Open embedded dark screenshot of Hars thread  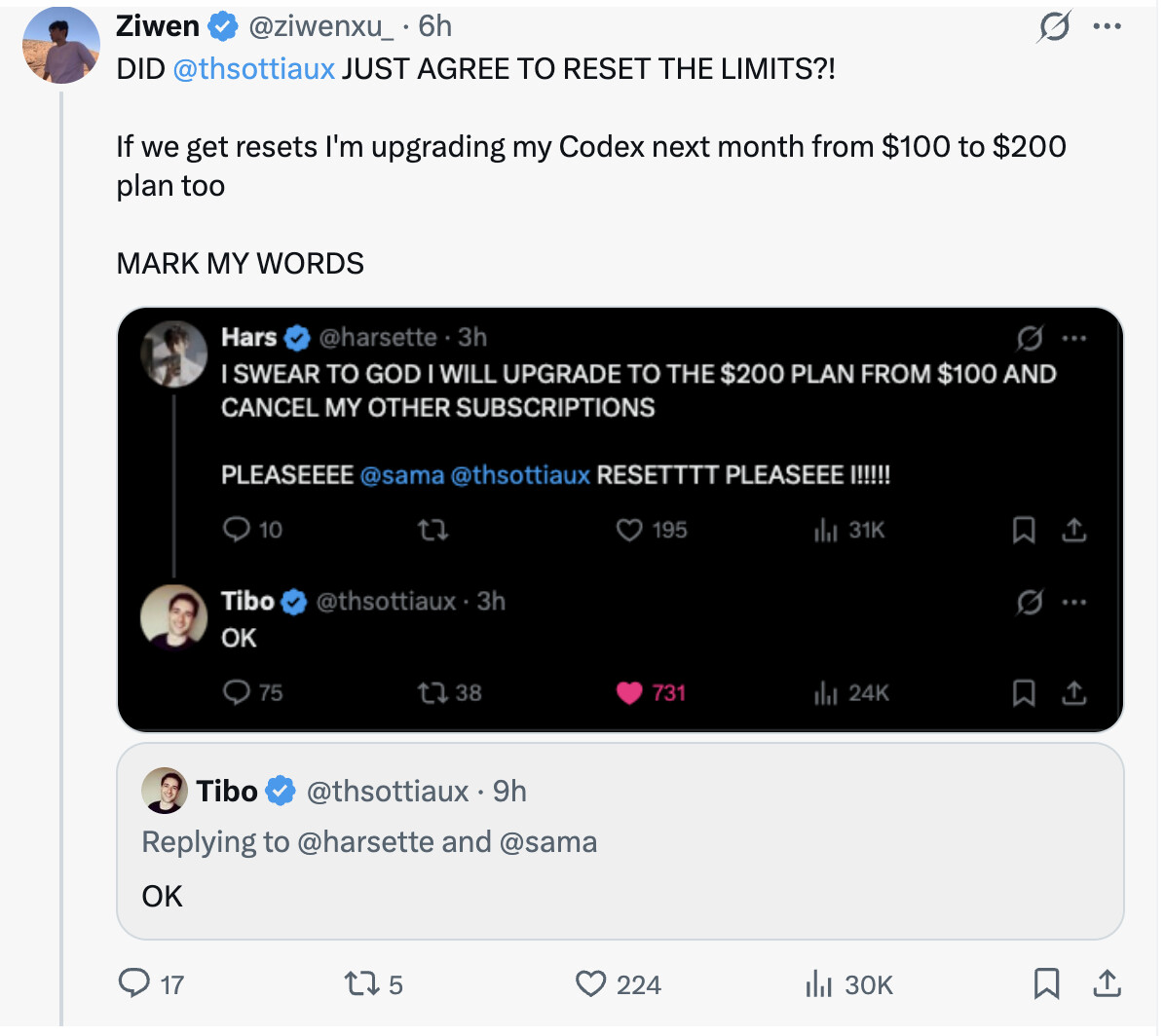point(620,519)
